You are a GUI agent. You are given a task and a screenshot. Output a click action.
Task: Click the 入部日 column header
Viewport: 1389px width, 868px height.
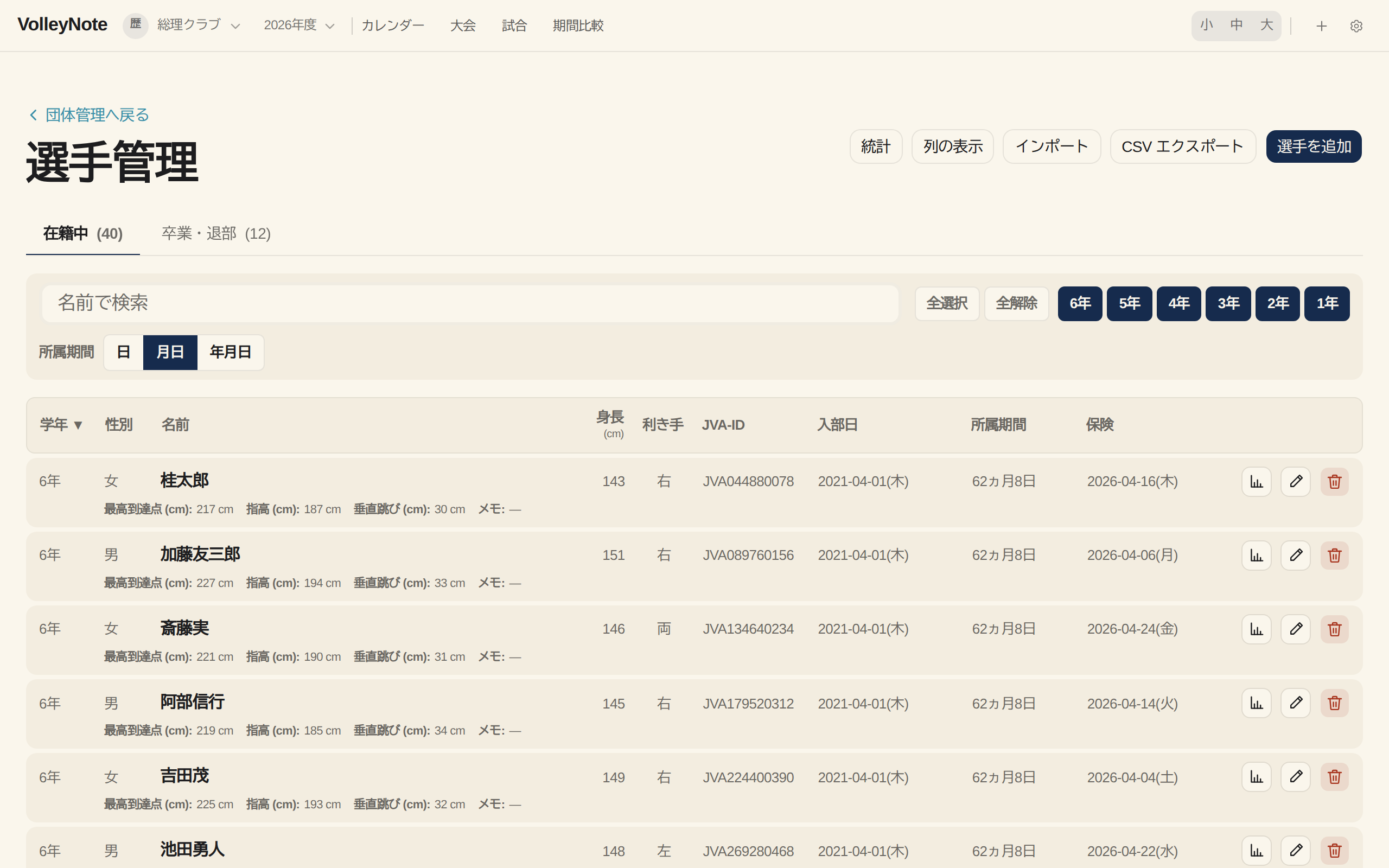pyautogui.click(x=837, y=425)
